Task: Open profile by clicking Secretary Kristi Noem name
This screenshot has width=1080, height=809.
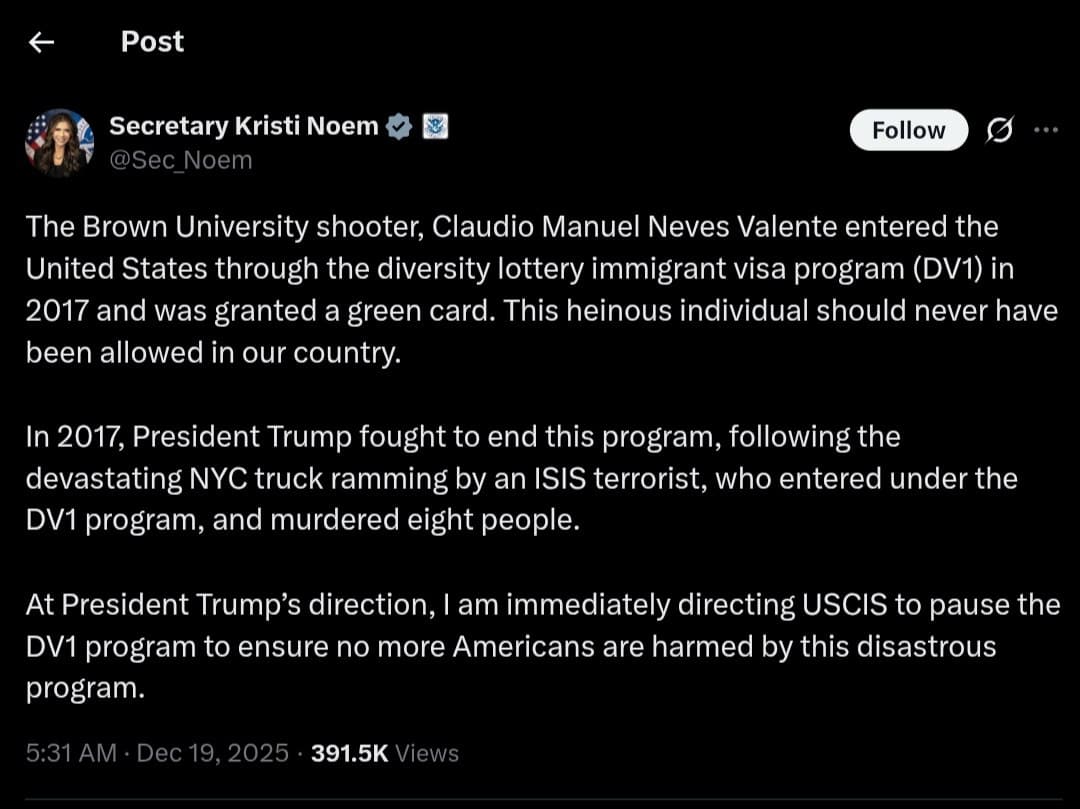Action: (245, 125)
